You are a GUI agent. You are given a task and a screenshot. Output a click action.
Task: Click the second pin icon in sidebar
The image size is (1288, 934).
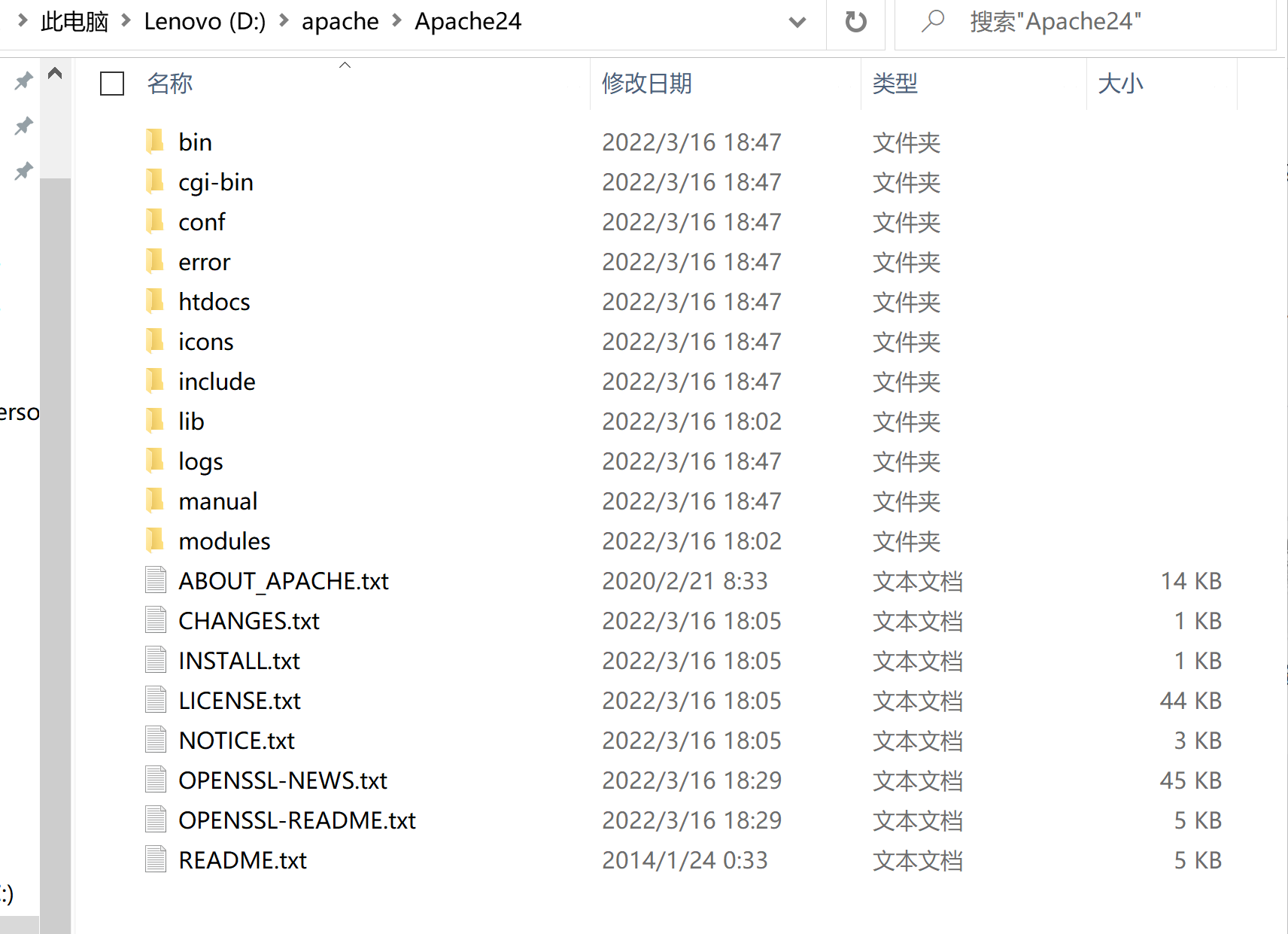[x=23, y=126]
